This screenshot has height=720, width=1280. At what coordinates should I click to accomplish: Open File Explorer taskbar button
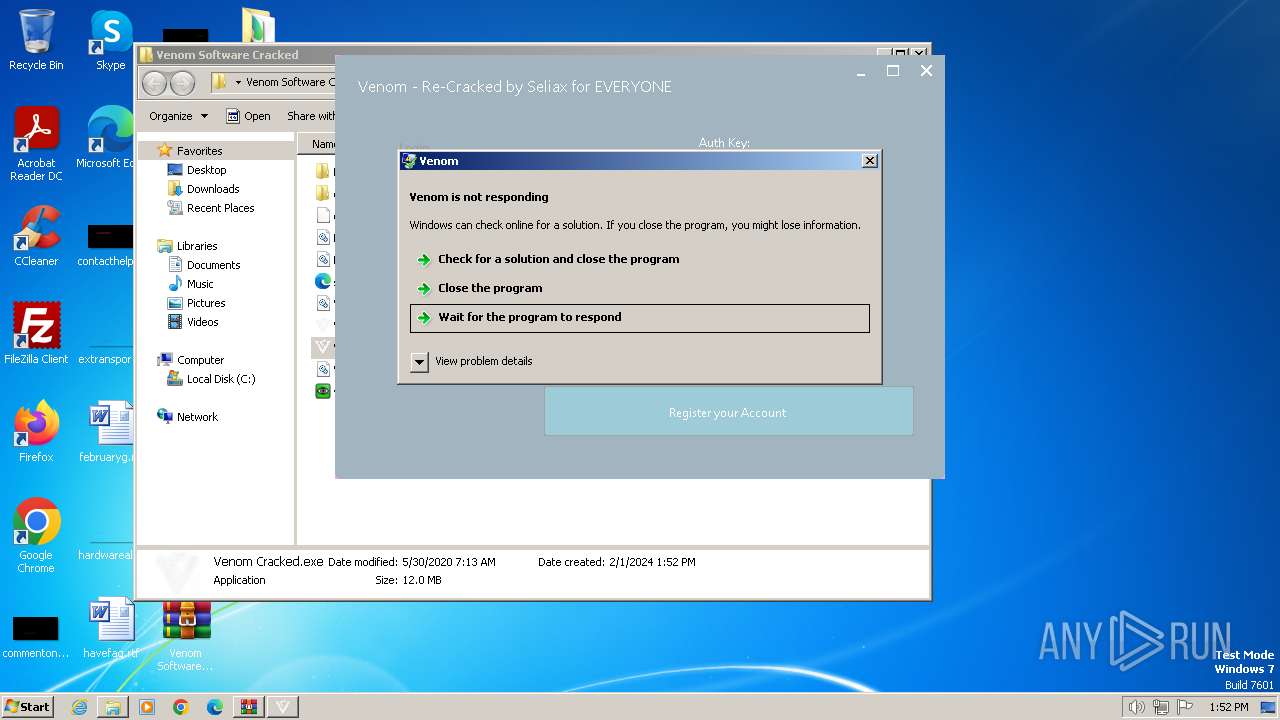coord(113,707)
